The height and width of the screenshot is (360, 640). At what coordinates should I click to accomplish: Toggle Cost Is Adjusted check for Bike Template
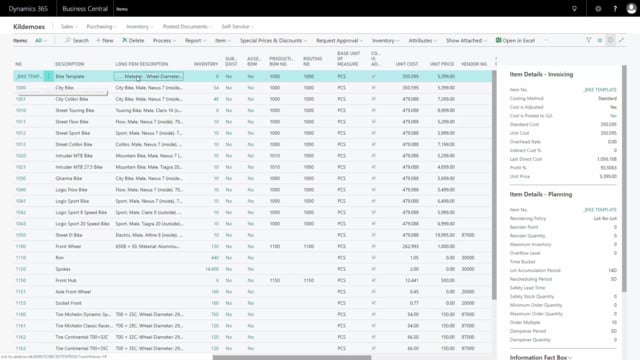(x=373, y=76)
